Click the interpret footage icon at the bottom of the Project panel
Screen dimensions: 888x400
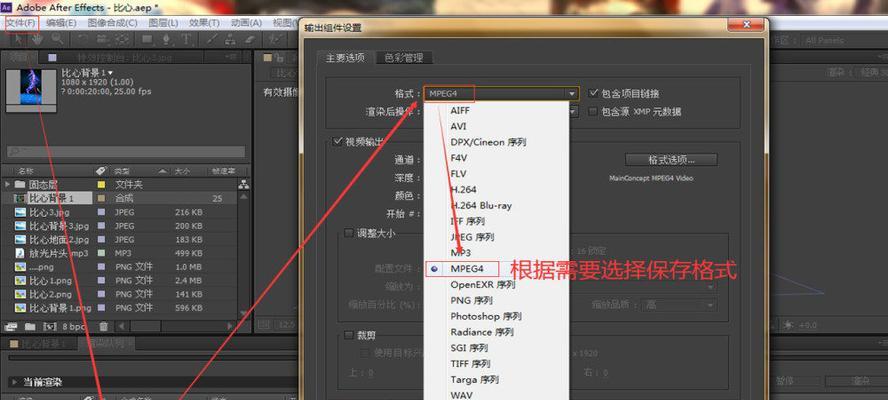click(11, 326)
